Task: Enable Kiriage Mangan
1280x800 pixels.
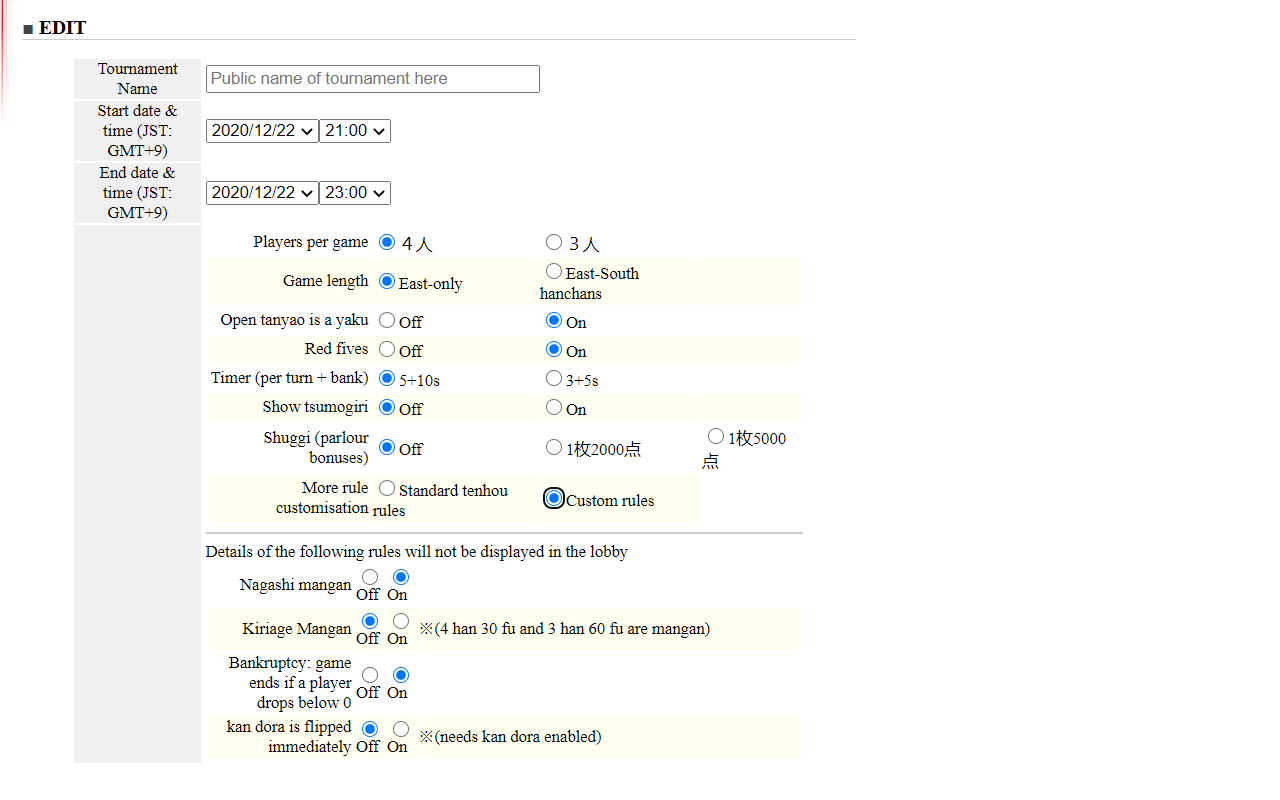Action: click(400, 620)
